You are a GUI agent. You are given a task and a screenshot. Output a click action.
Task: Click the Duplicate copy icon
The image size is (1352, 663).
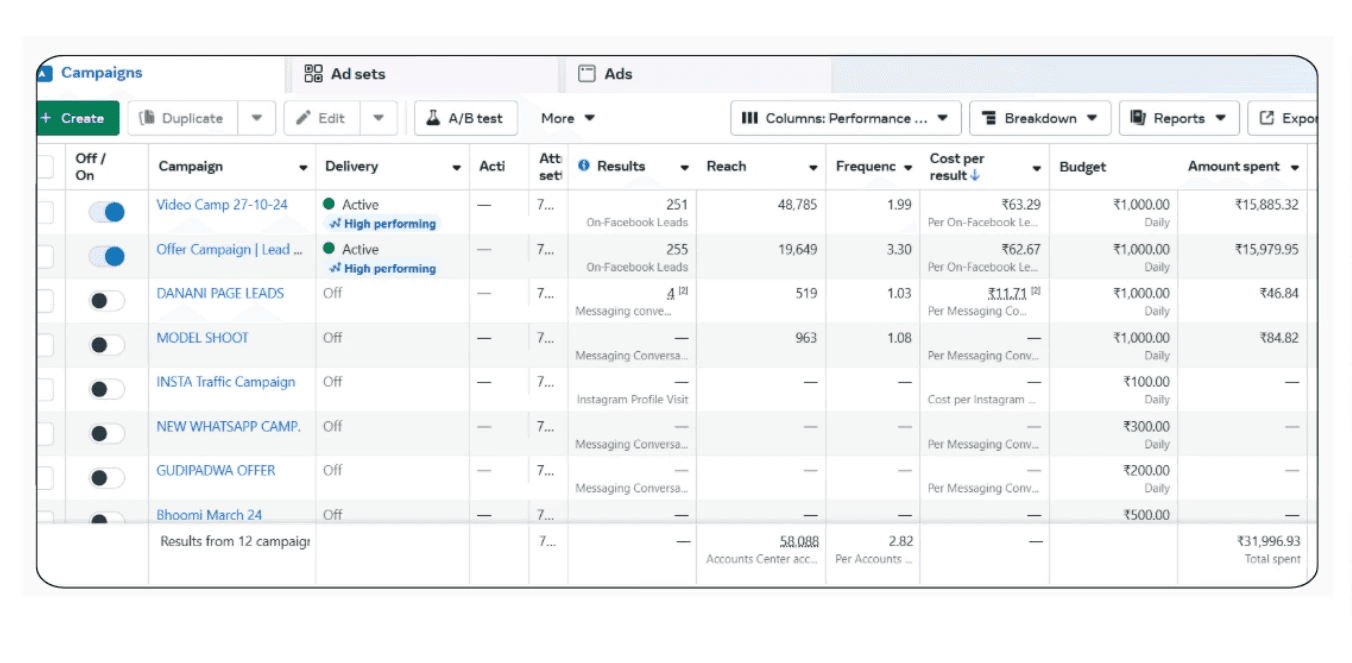147,118
